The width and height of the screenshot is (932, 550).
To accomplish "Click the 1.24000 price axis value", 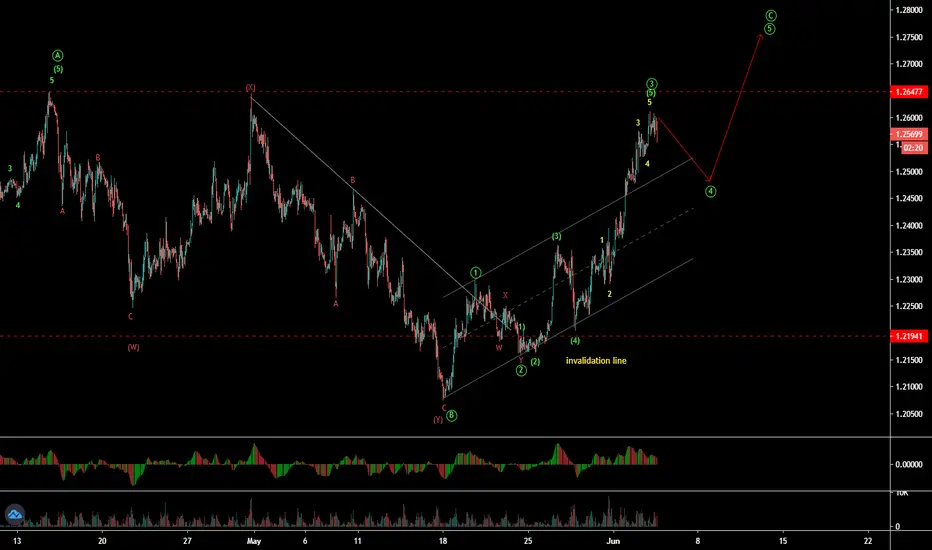I will (909, 226).
